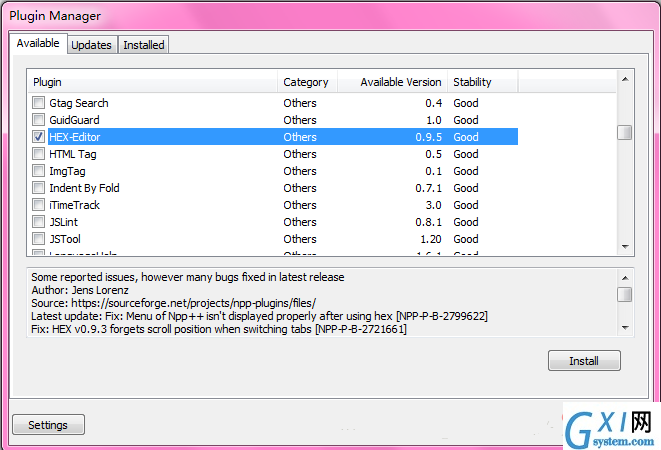Click Good stability in JSLint row
This screenshot has height=450, width=661.
pyautogui.click(x=466, y=222)
